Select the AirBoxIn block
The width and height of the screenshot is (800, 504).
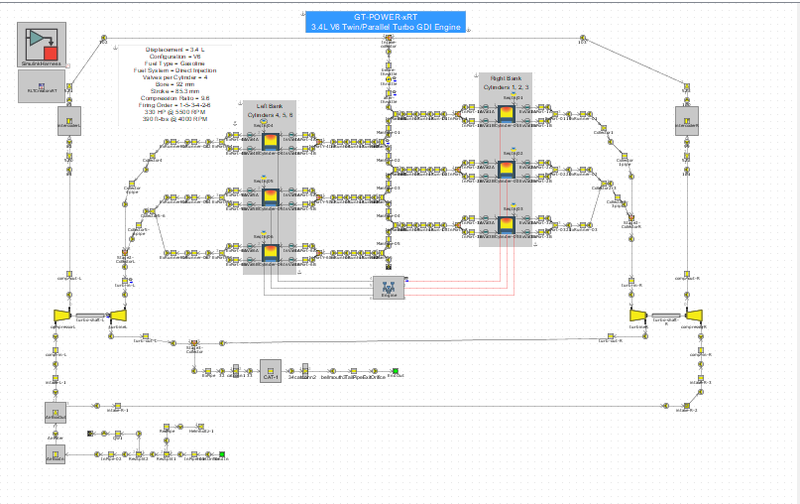[56, 454]
